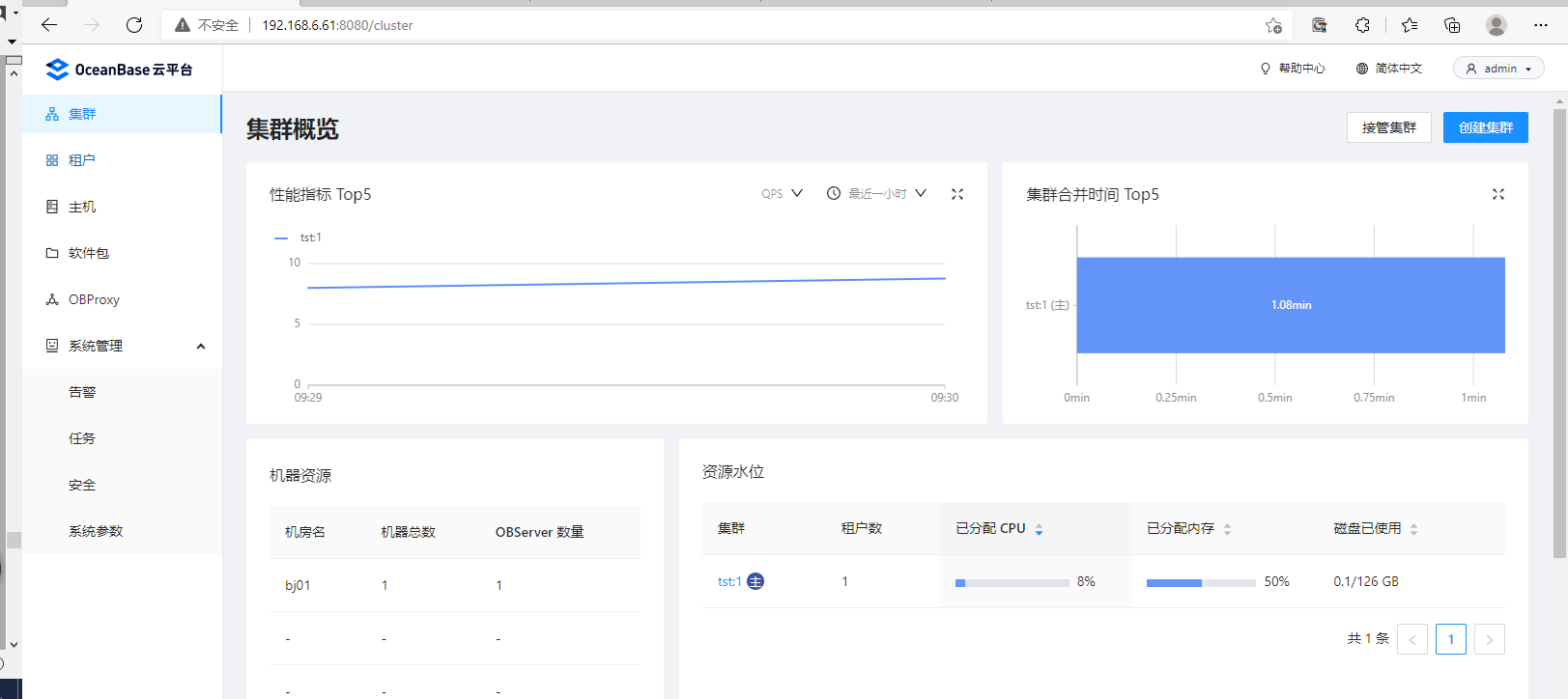
Task: Click the globe language icon
Action: 1362,69
